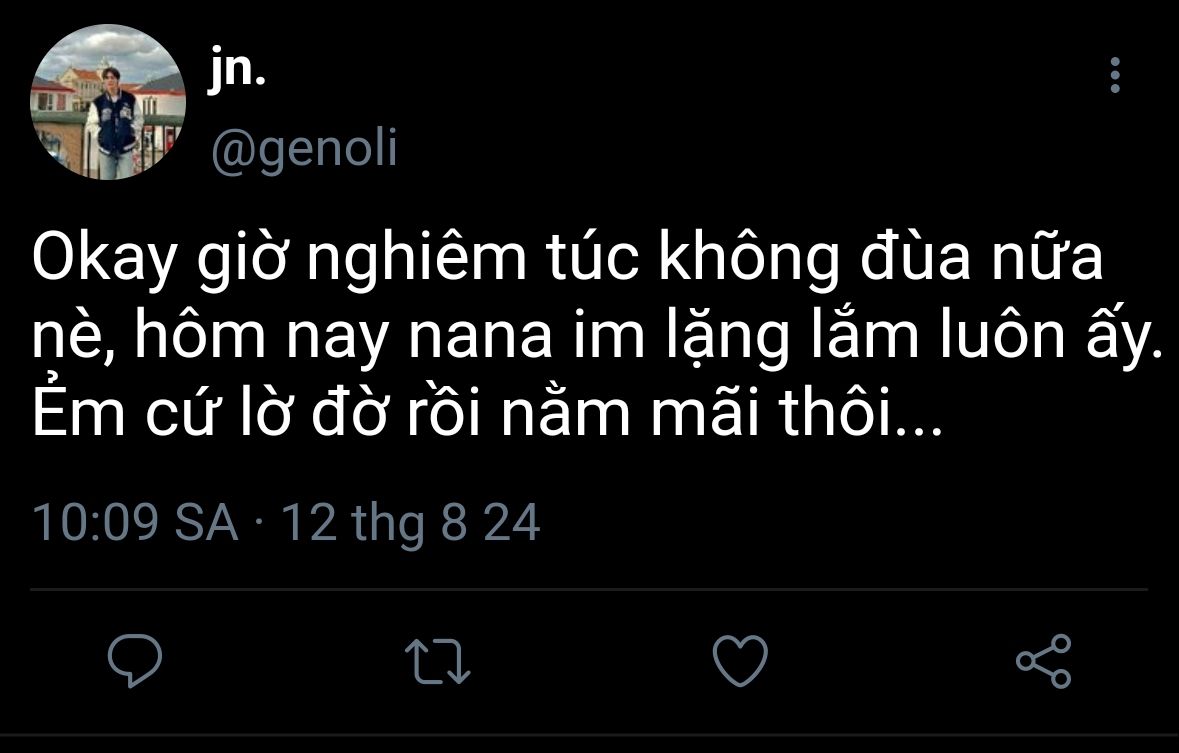Open the @genoli handle link
The image size is (1179, 753).
point(304,148)
